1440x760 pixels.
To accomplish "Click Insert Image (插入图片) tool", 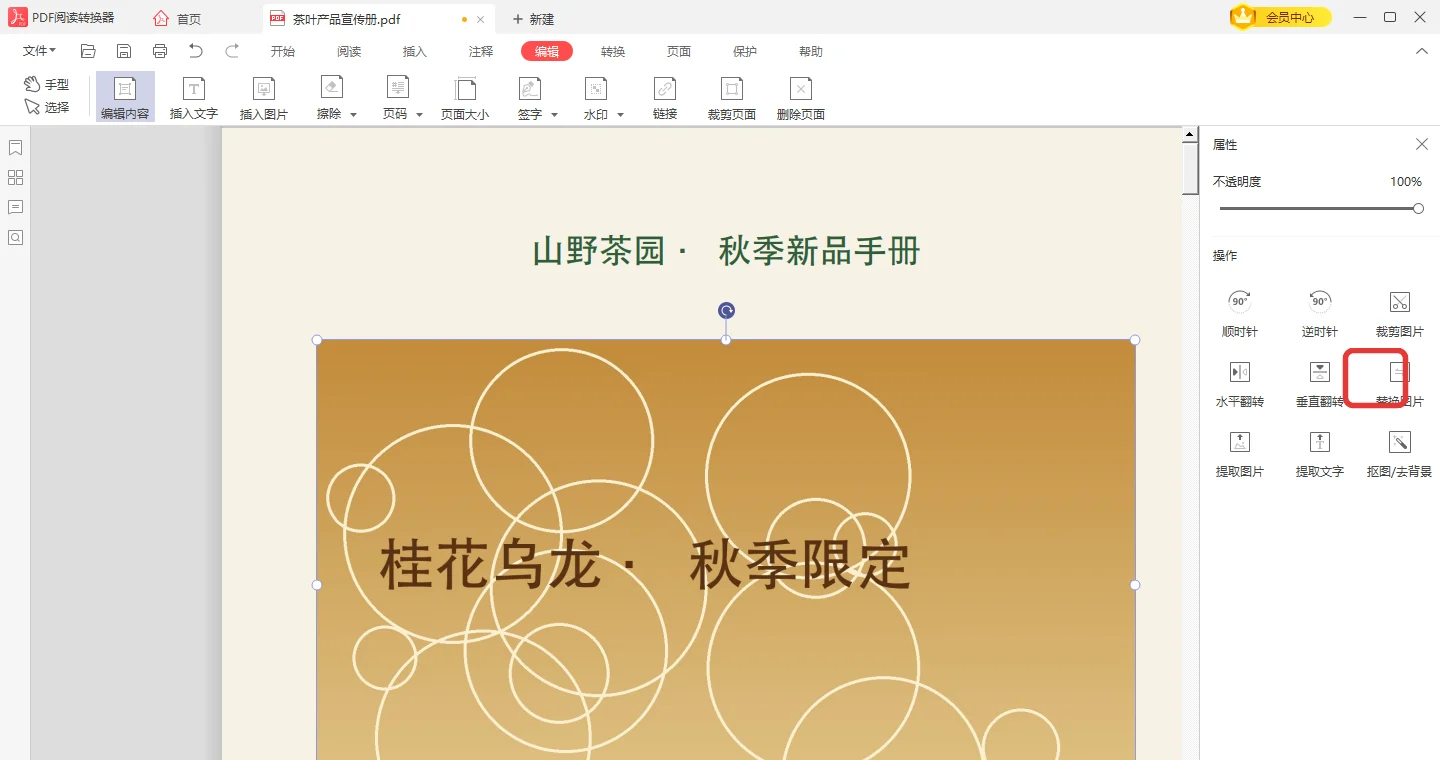I will (x=264, y=97).
